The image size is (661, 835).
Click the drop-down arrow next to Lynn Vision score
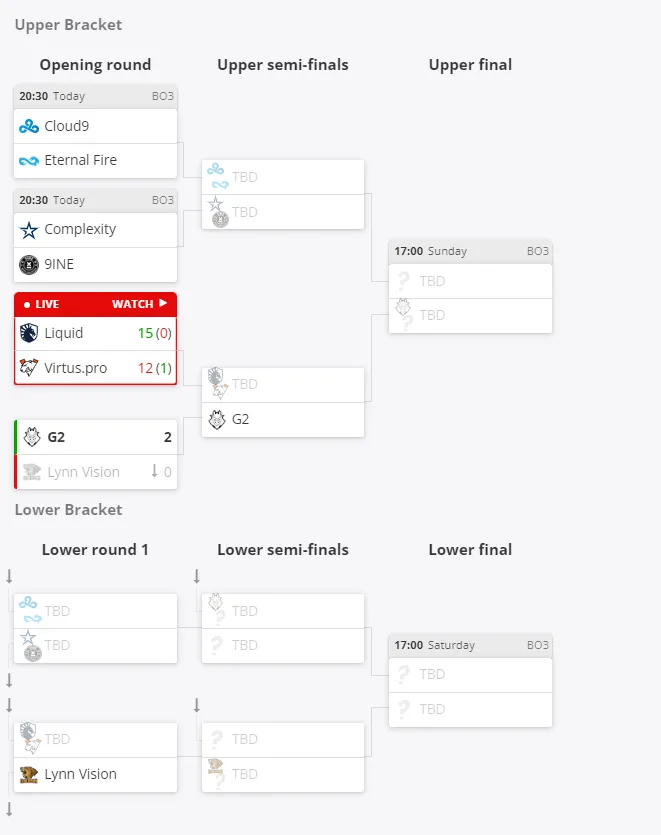pyautogui.click(x=154, y=471)
